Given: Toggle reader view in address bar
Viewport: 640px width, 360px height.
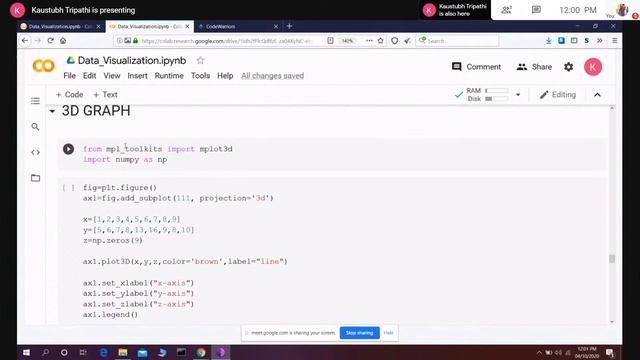Looking at the screenshot, I should [330, 41].
